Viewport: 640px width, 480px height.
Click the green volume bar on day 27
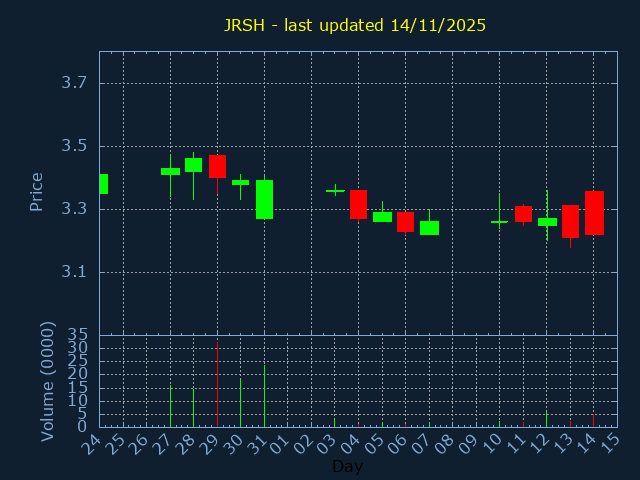pos(170,405)
